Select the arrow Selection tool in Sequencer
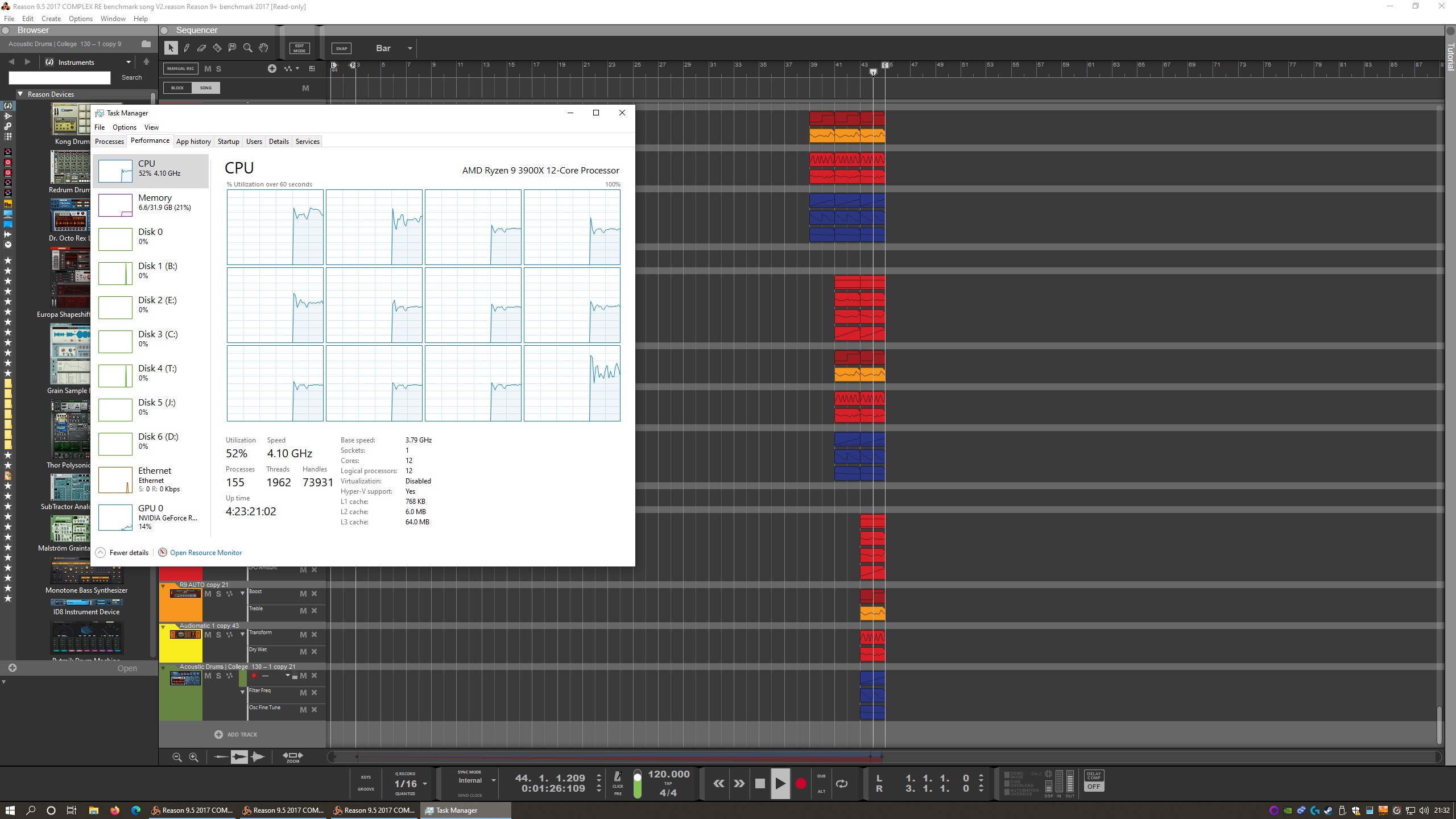 click(x=171, y=48)
